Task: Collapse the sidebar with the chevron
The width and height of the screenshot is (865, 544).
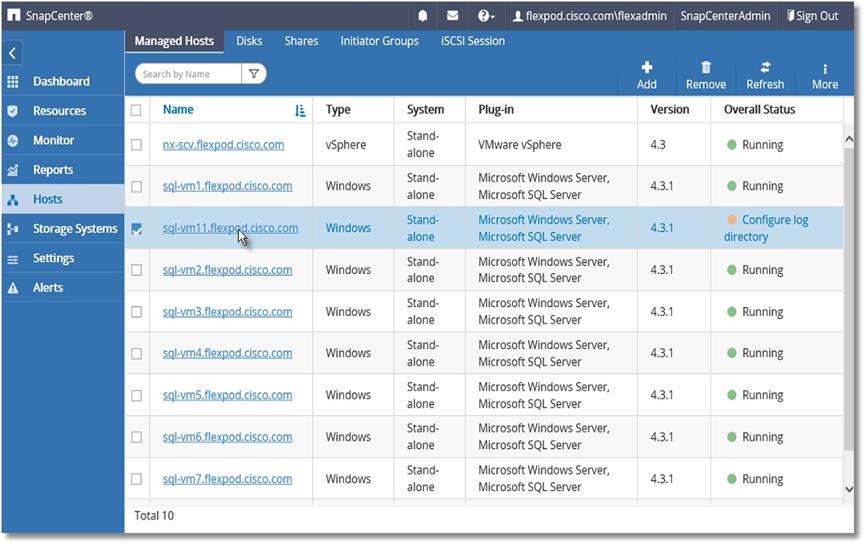Action: click(13, 53)
